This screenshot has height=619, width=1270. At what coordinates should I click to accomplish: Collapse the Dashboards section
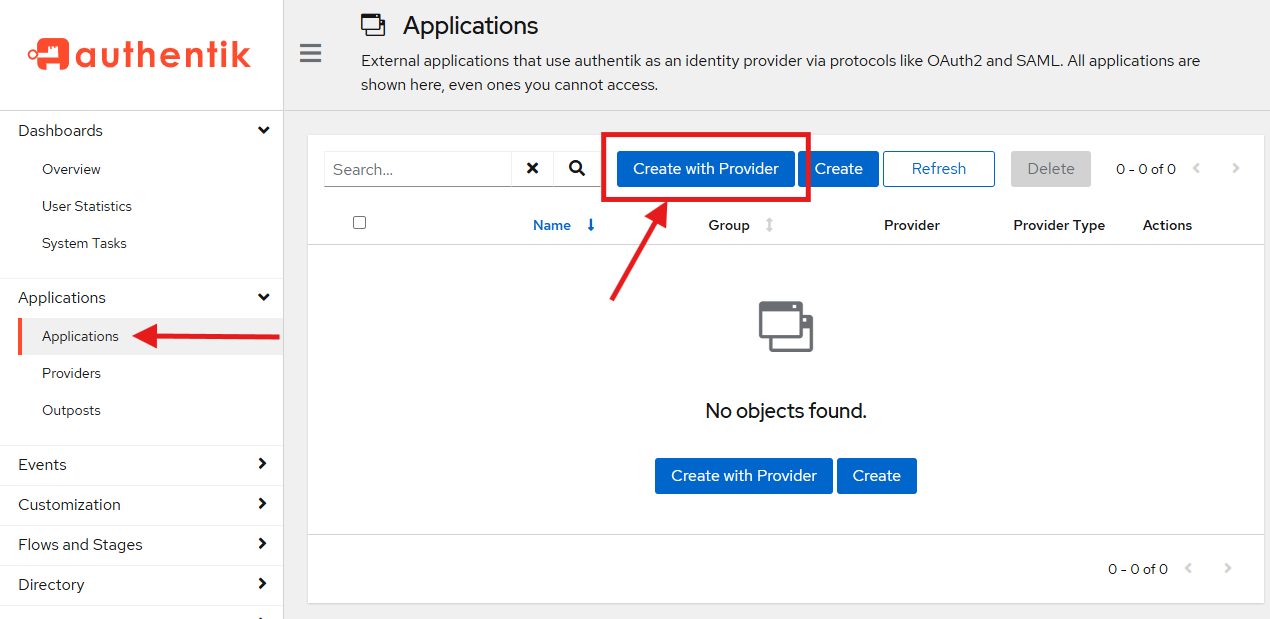tap(263, 130)
